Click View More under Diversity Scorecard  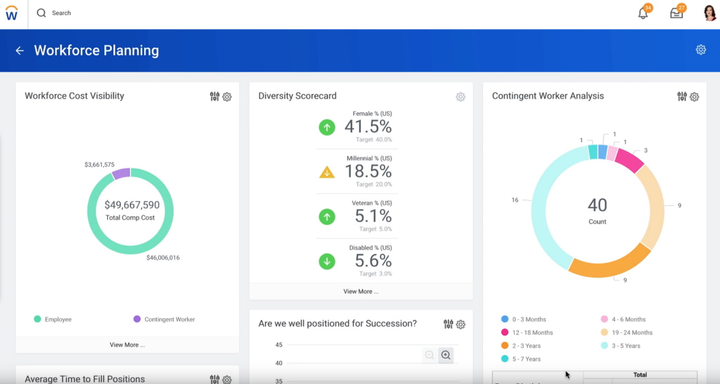coord(361,291)
